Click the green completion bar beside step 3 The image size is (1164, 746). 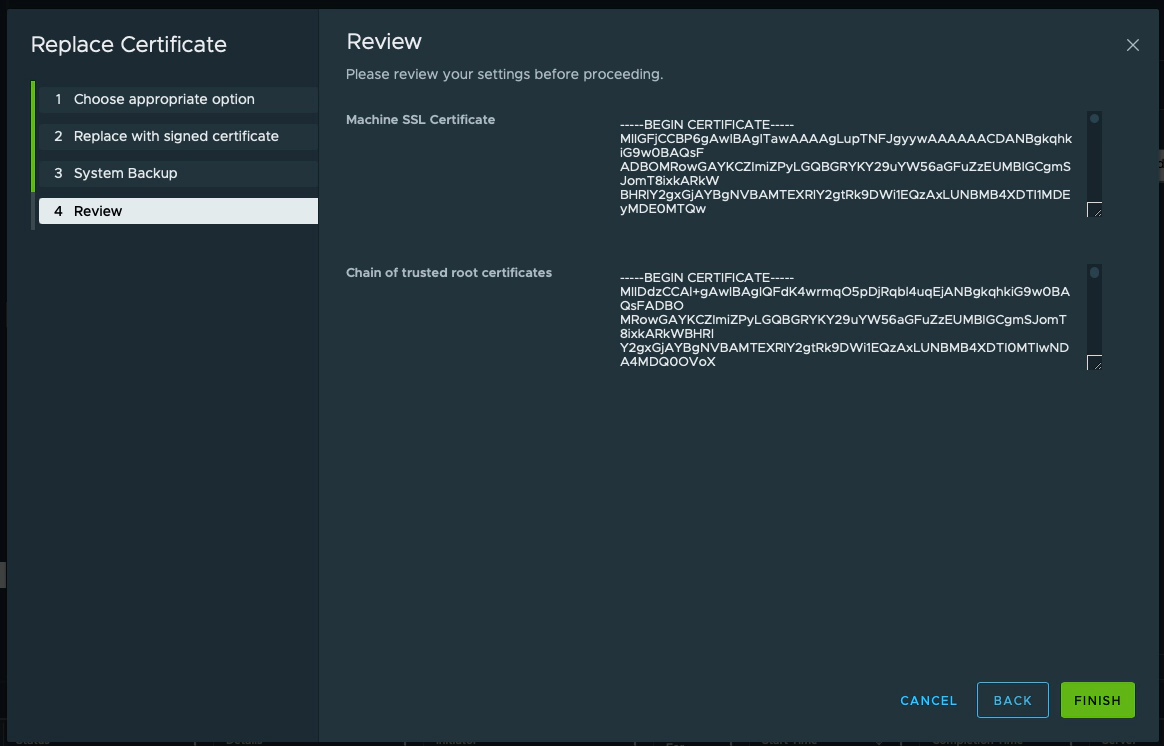tap(33, 174)
